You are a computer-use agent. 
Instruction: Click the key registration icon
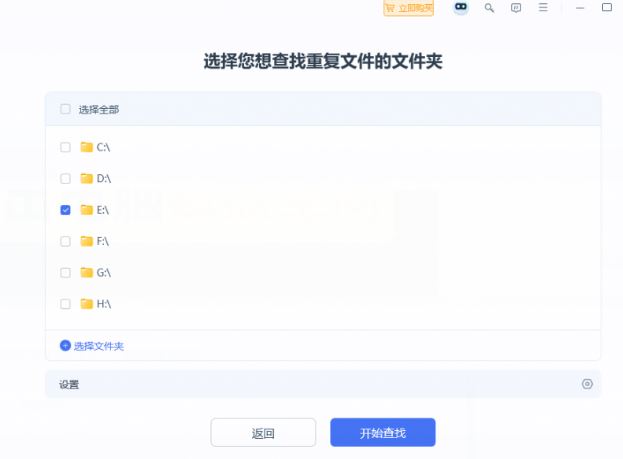[x=489, y=8]
